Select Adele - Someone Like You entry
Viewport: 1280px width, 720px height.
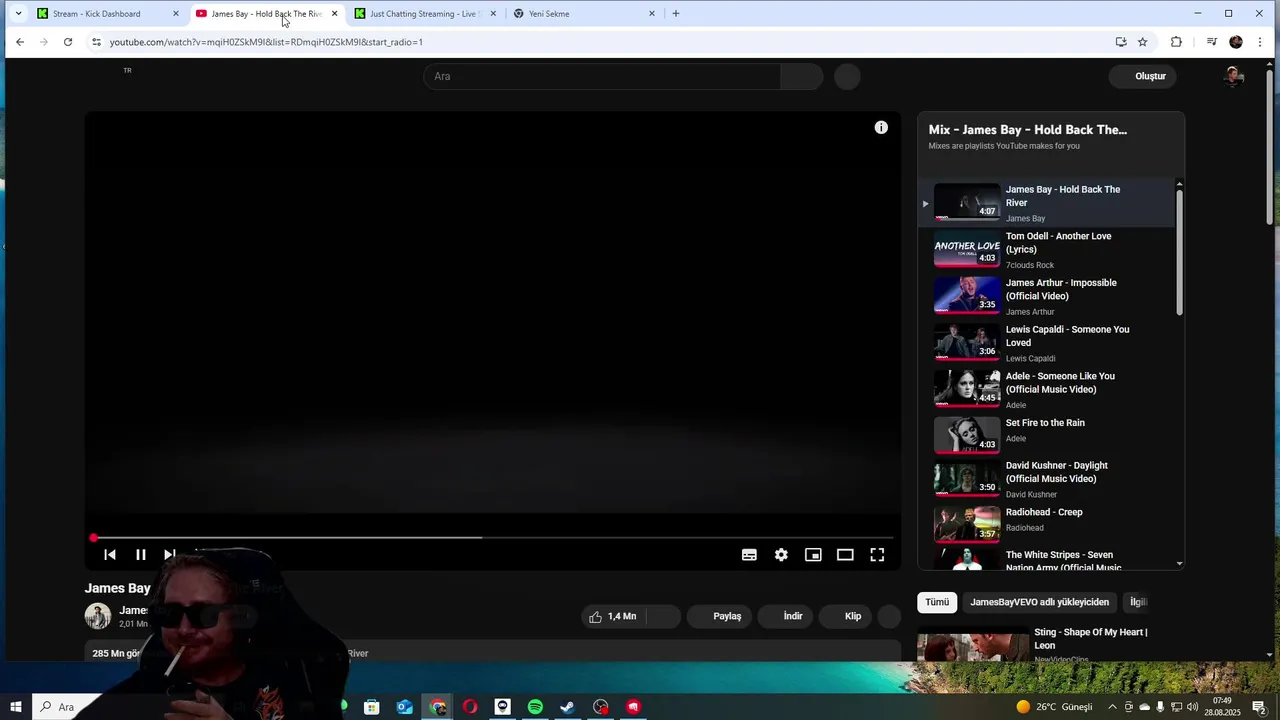point(1046,390)
